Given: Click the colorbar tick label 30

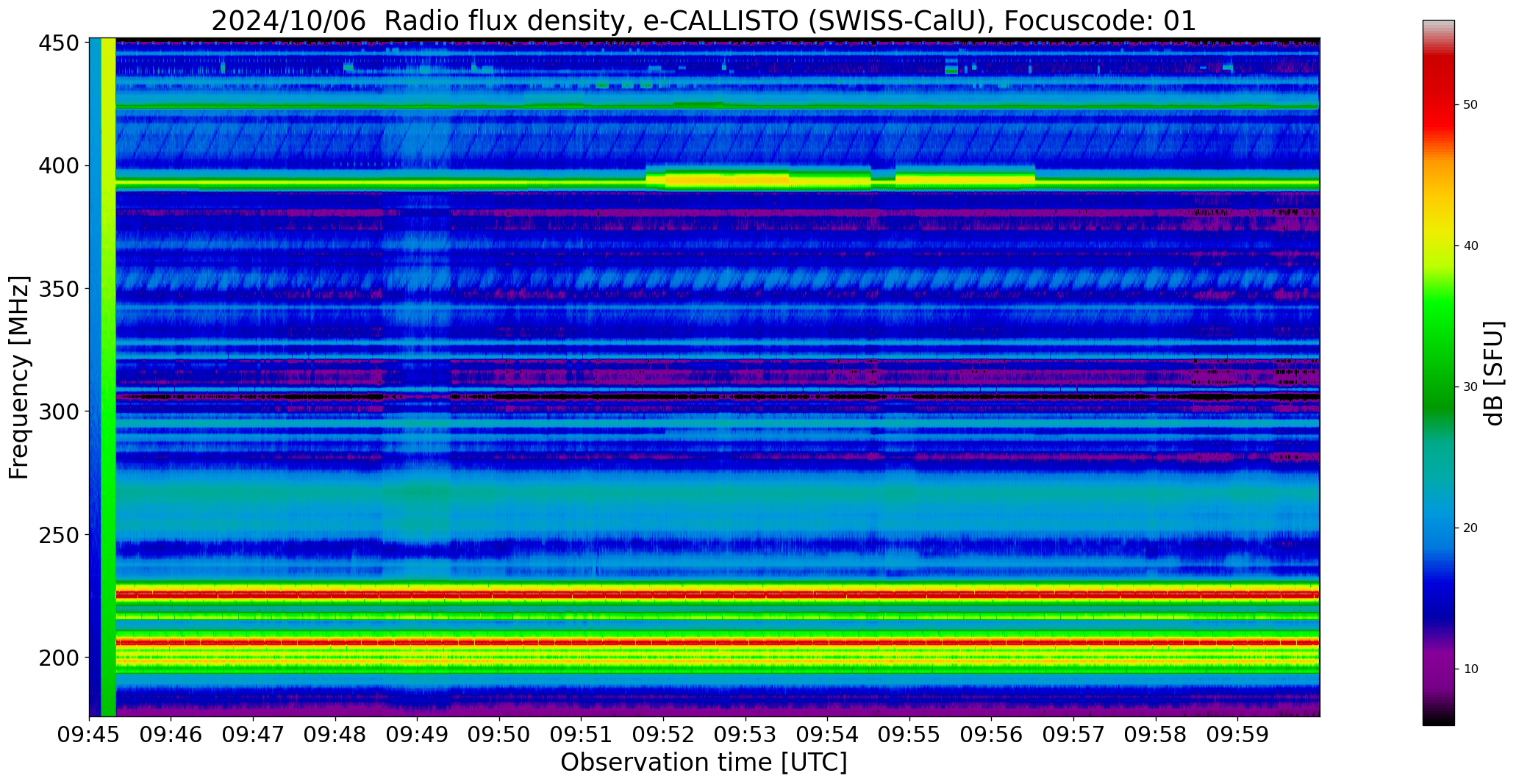Looking at the screenshot, I should [1470, 387].
